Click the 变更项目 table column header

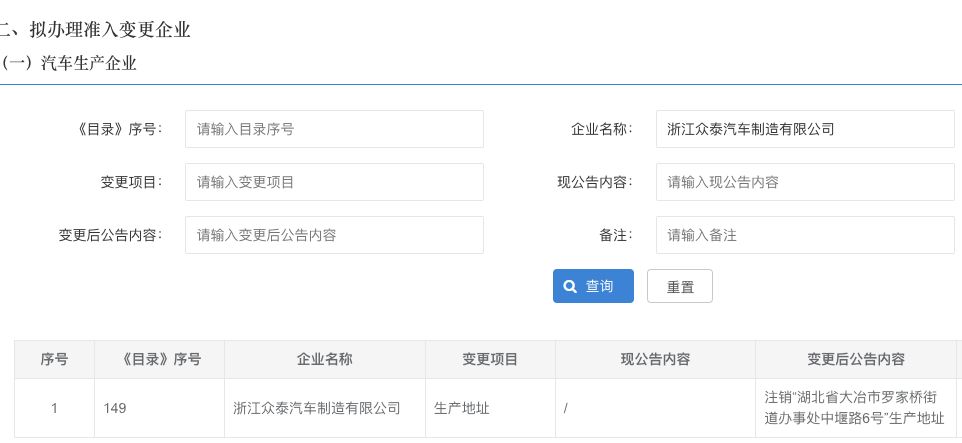pyautogui.click(x=490, y=360)
